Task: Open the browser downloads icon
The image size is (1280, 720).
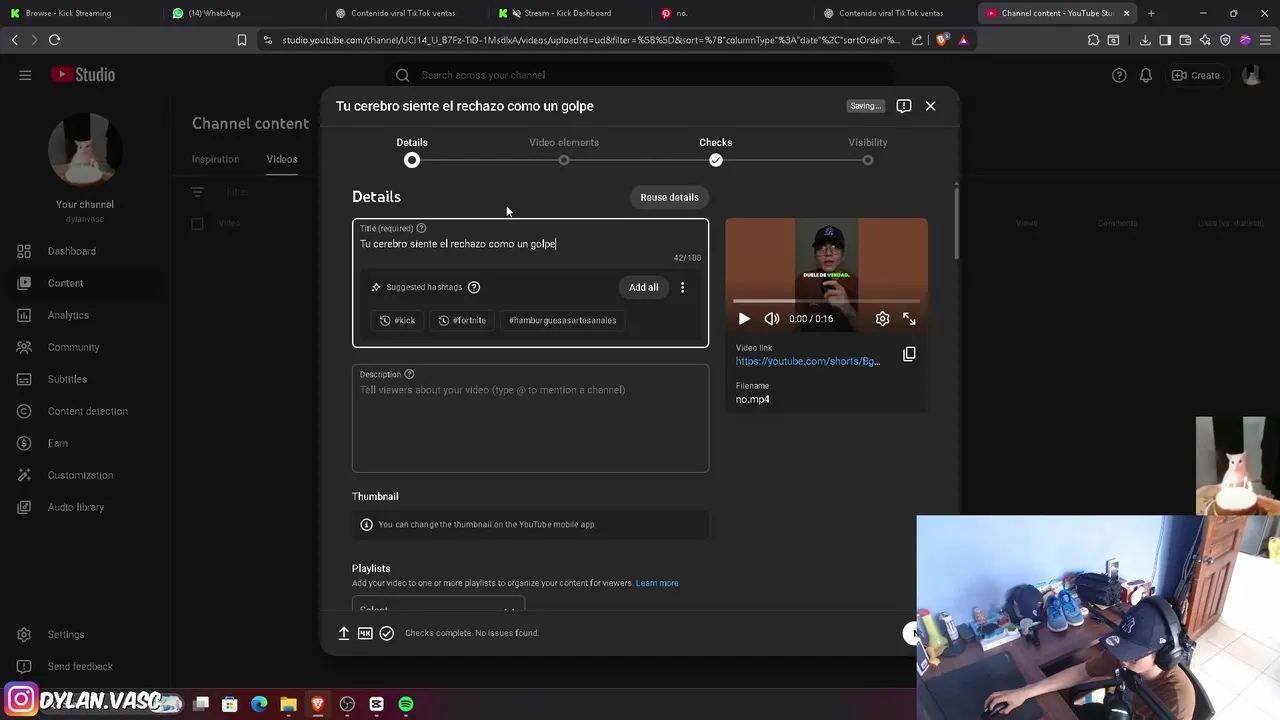Action: coord(1145,40)
